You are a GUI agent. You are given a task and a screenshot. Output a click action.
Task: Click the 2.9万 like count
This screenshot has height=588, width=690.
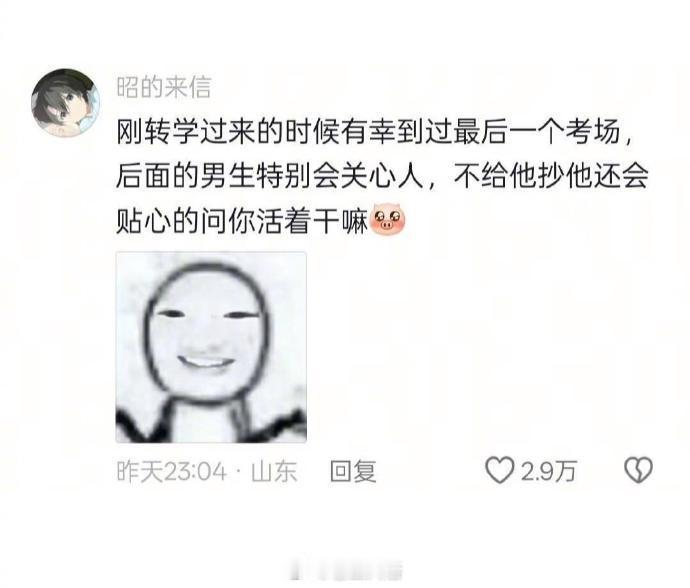click(548, 471)
